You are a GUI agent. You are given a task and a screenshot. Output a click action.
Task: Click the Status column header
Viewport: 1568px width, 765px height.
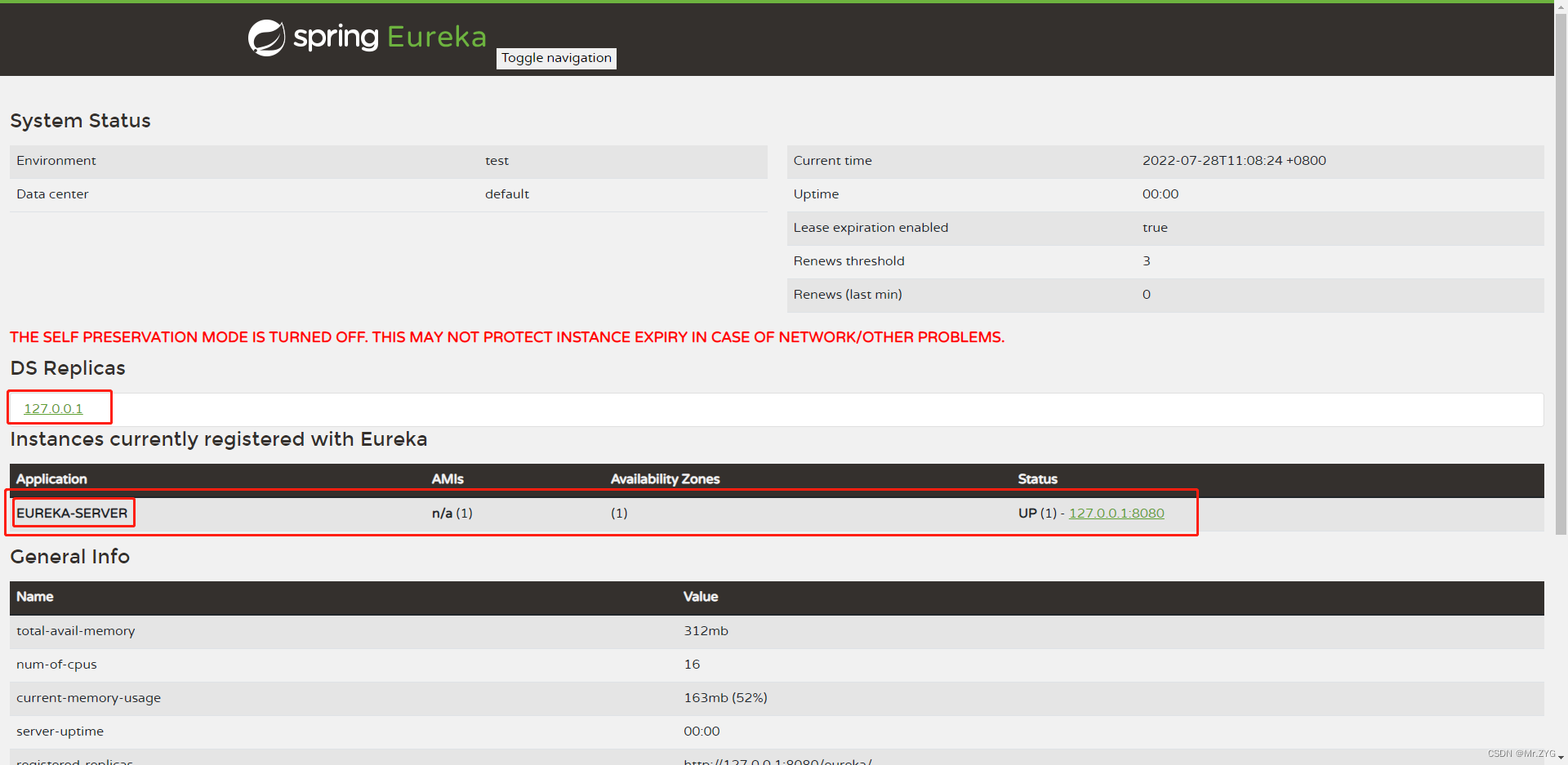click(1037, 479)
